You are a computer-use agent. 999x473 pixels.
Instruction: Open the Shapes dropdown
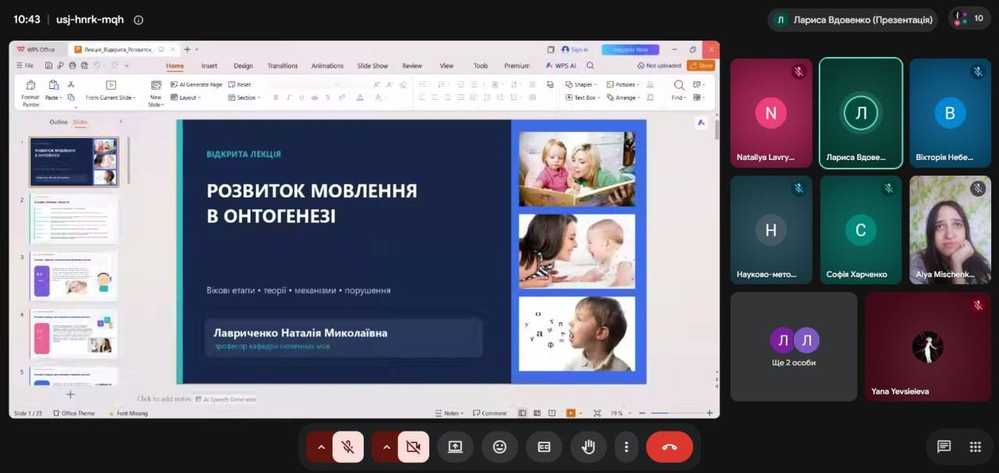[581, 84]
